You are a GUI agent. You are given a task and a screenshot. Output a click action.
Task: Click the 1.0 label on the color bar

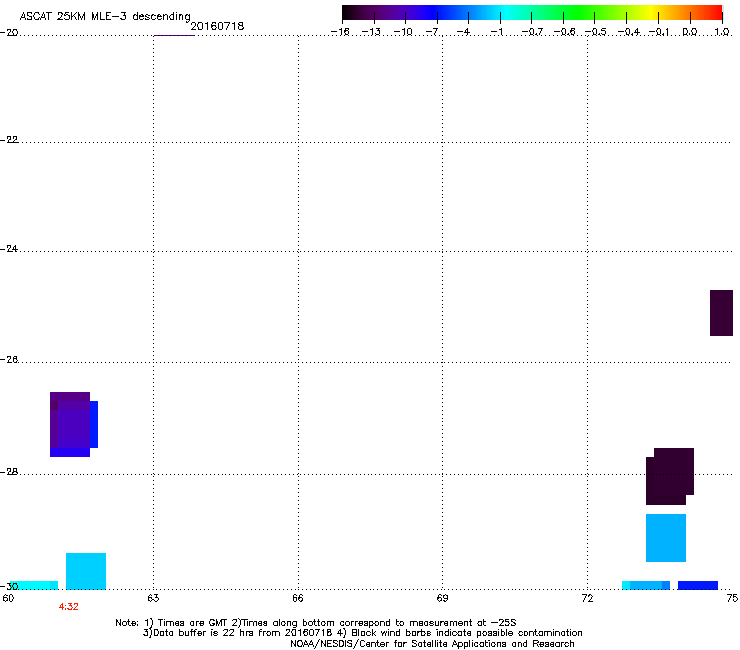[x=722, y=32]
